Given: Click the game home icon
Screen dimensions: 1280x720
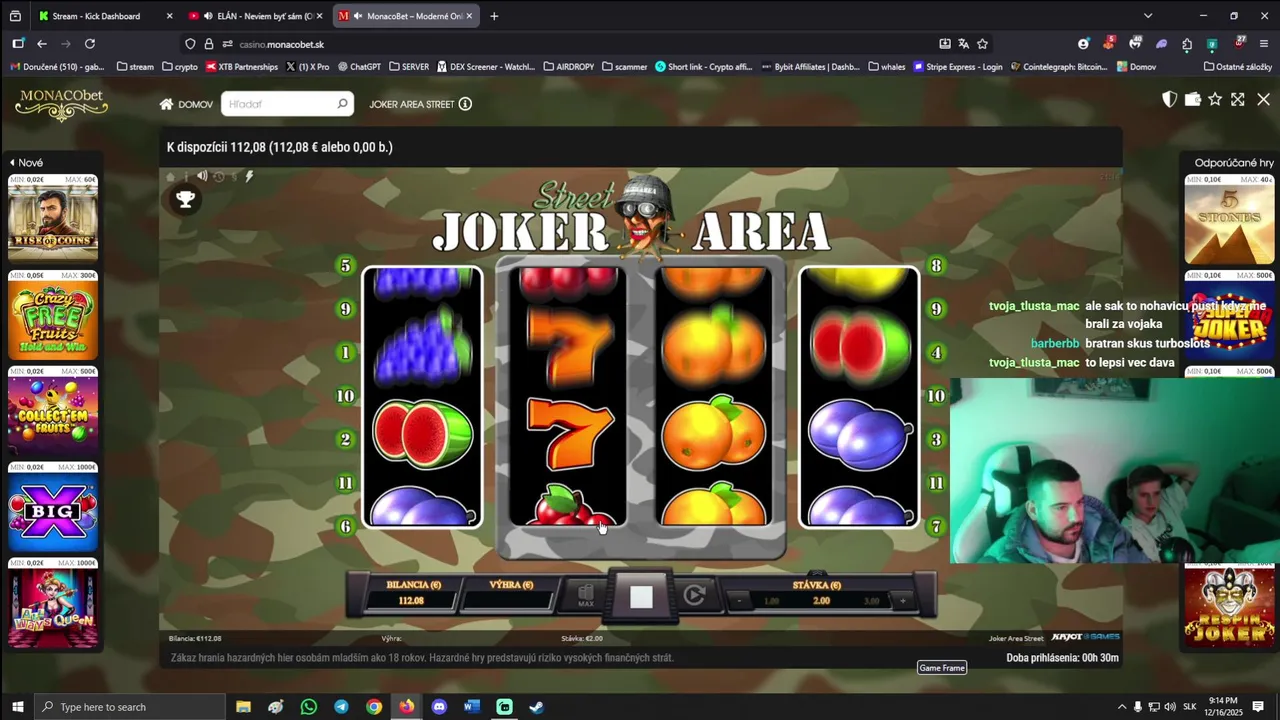Looking at the screenshot, I should (170, 177).
